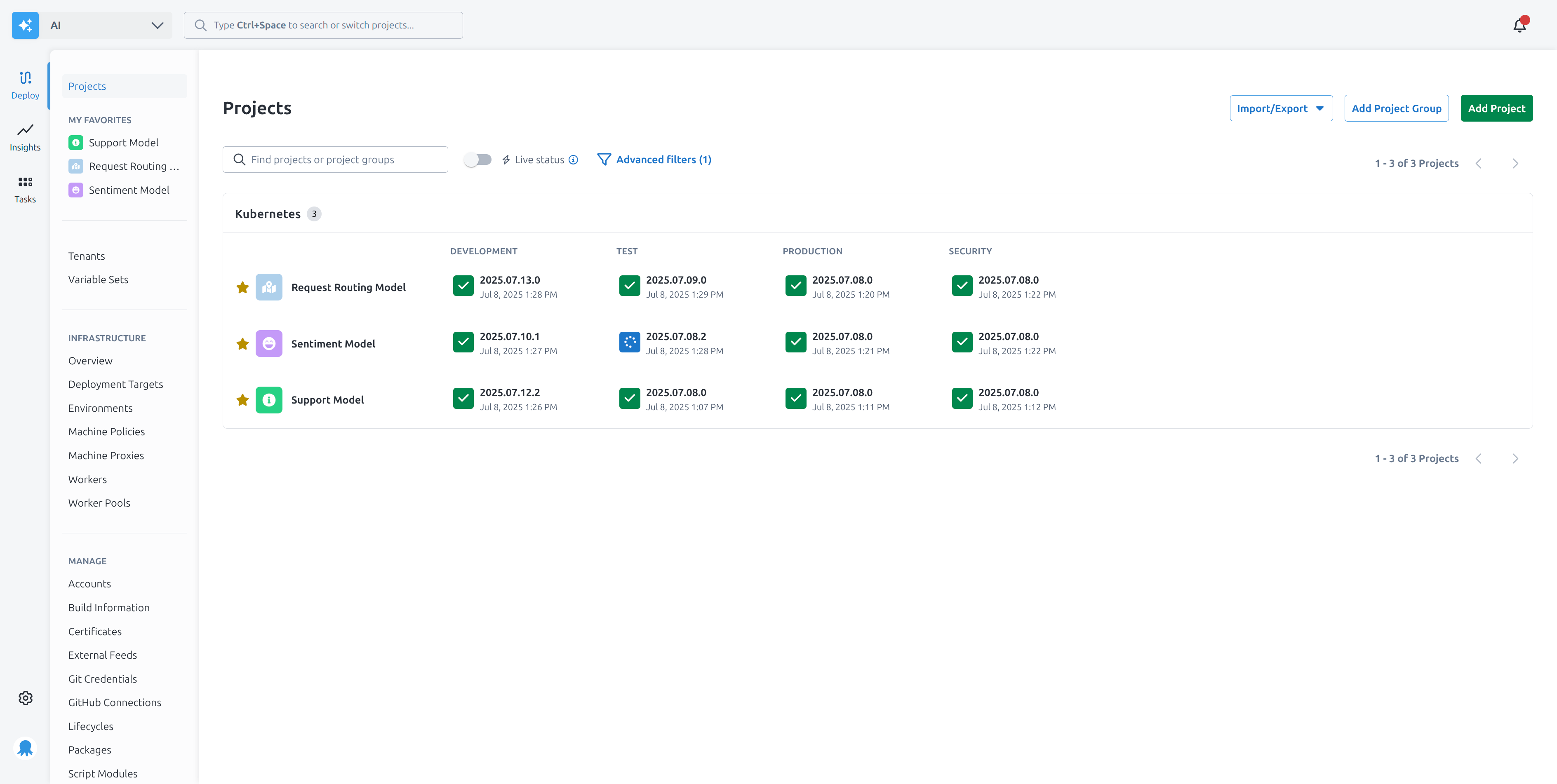Open Request Routing Development success status
Image resolution: width=1557 pixels, height=784 pixels.
point(463,286)
